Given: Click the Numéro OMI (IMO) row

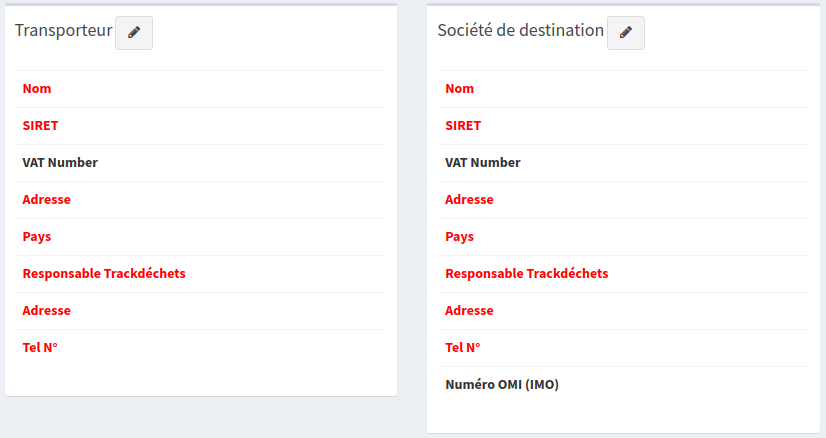Looking at the screenshot, I should tap(502, 385).
